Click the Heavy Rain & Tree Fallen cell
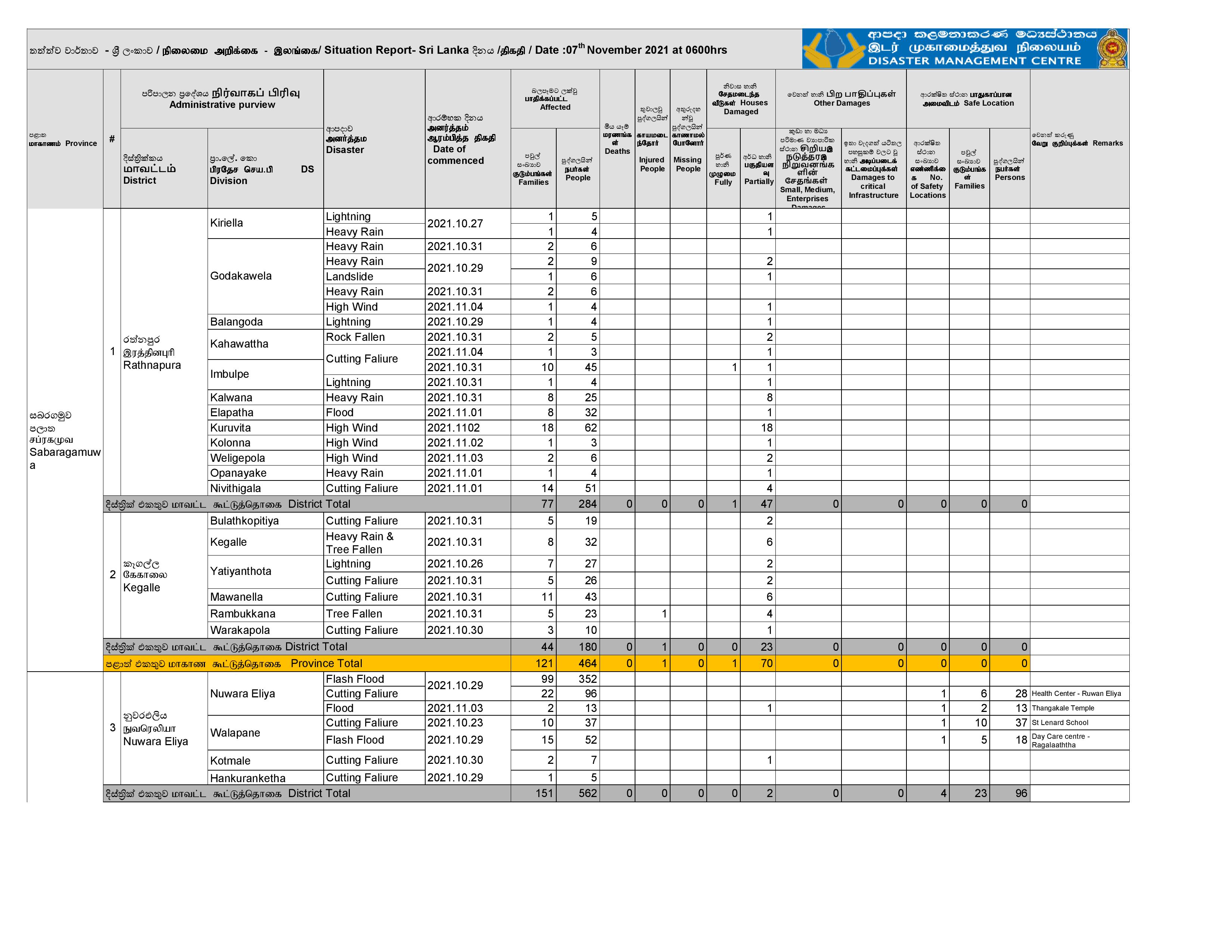Viewport: 1232px width, 952px height. (374, 542)
